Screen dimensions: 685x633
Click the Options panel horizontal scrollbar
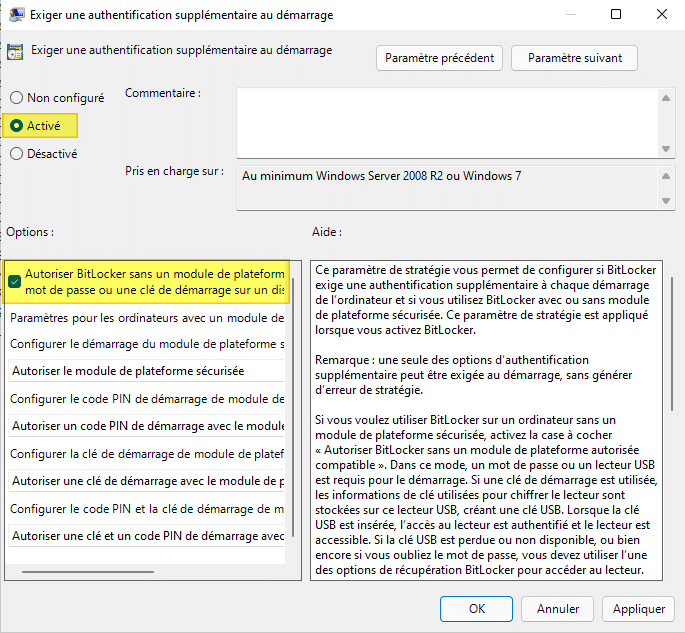pos(88,571)
